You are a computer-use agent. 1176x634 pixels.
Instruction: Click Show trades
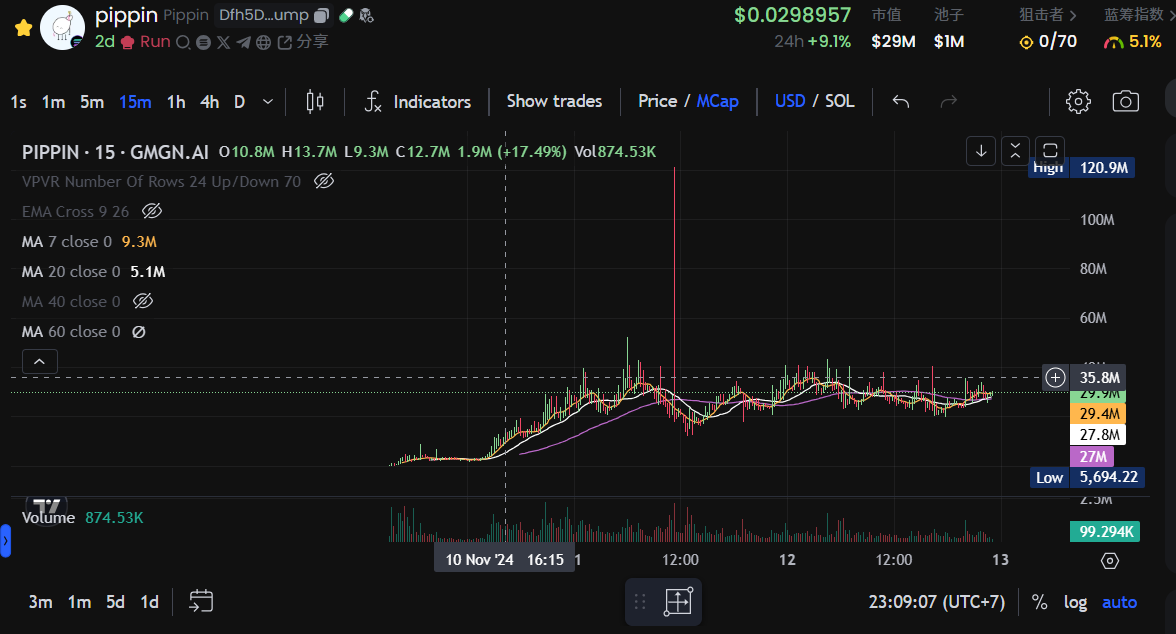(x=554, y=101)
